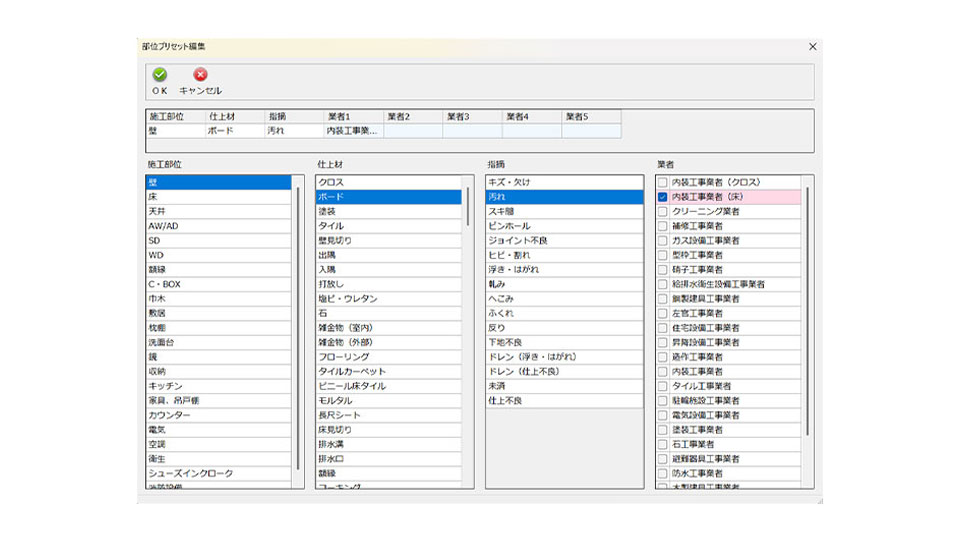Select C・BOX in the 施工部位 list
The image size is (960, 540).
coord(219,284)
